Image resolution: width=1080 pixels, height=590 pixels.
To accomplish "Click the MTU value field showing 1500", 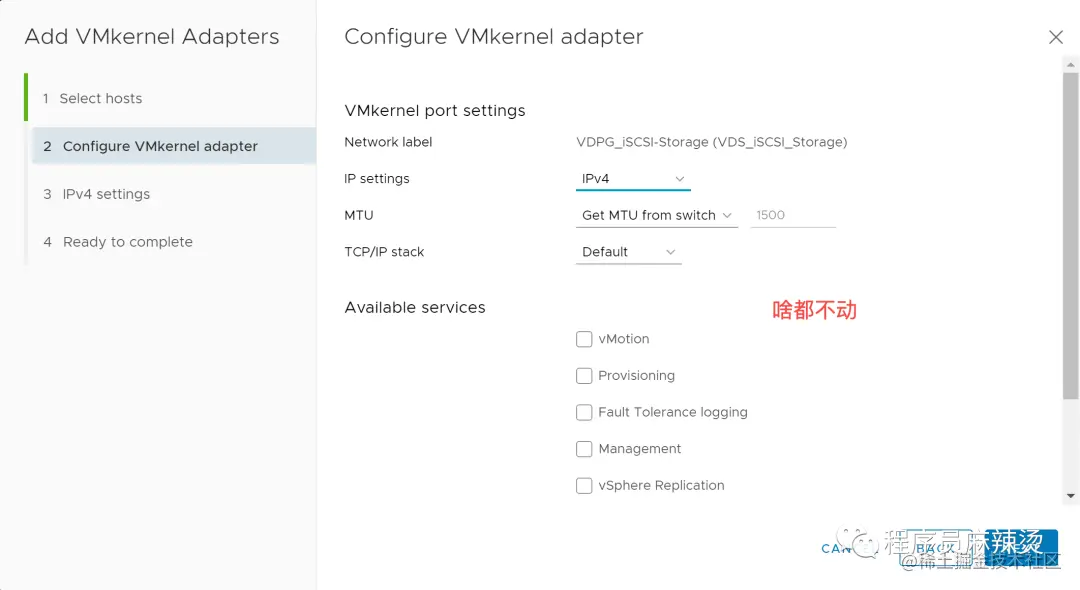I will click(793, 215).
